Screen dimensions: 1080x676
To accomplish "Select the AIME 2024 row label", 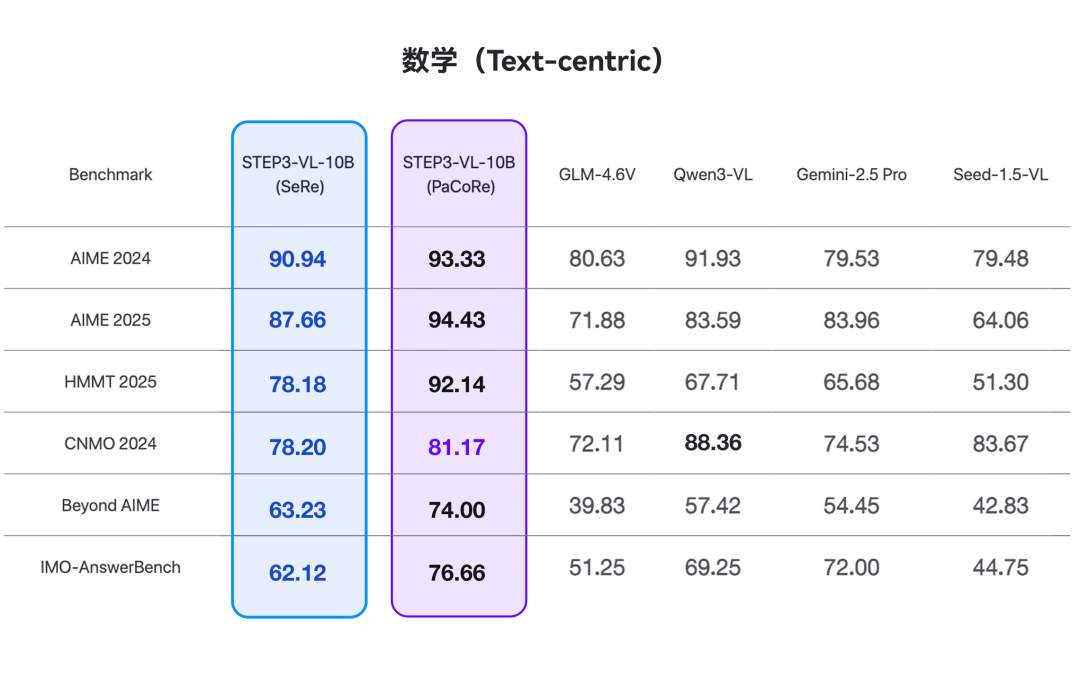I will pyautogui.click(x=111, y=258).
